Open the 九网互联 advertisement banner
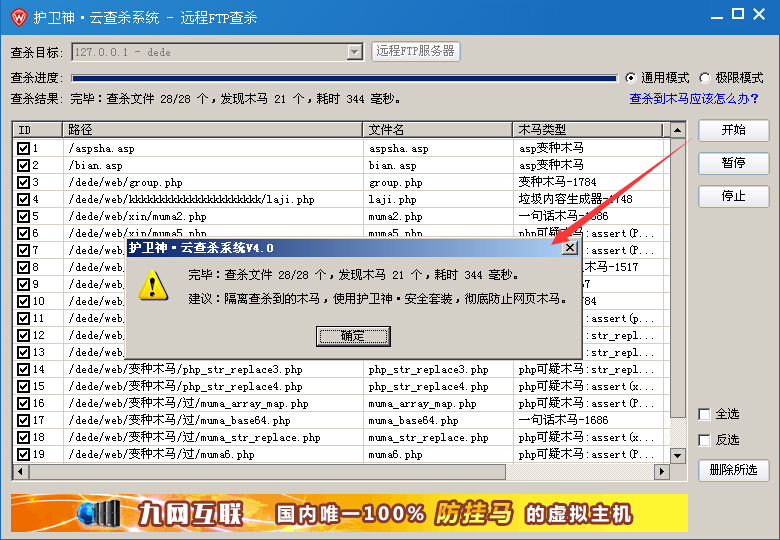 pyautogui.click(x=349, y=513)
